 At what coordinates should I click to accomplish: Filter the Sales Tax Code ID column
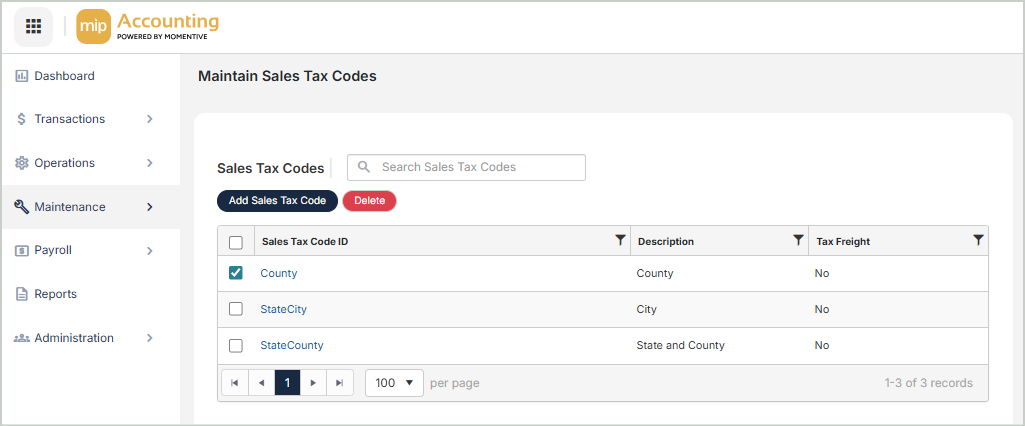coord(620,240)
